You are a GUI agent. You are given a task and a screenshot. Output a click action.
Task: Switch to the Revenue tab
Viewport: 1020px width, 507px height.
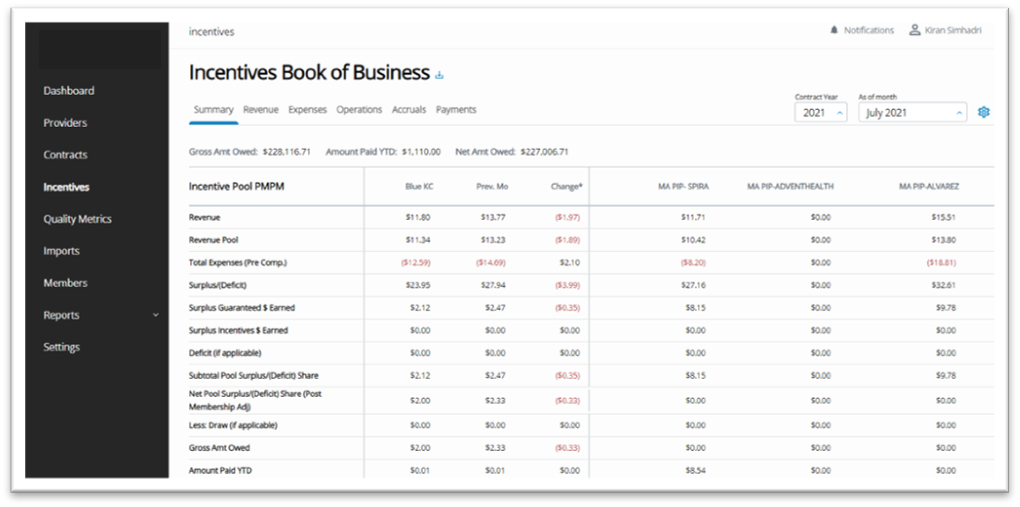point(260,110)
